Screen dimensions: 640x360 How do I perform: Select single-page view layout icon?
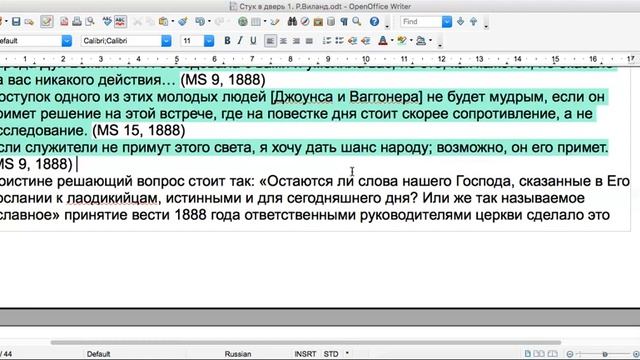[528, 353]
